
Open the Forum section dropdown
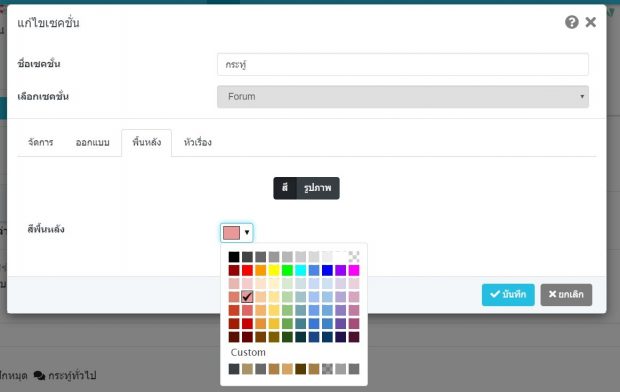point(403,97)
